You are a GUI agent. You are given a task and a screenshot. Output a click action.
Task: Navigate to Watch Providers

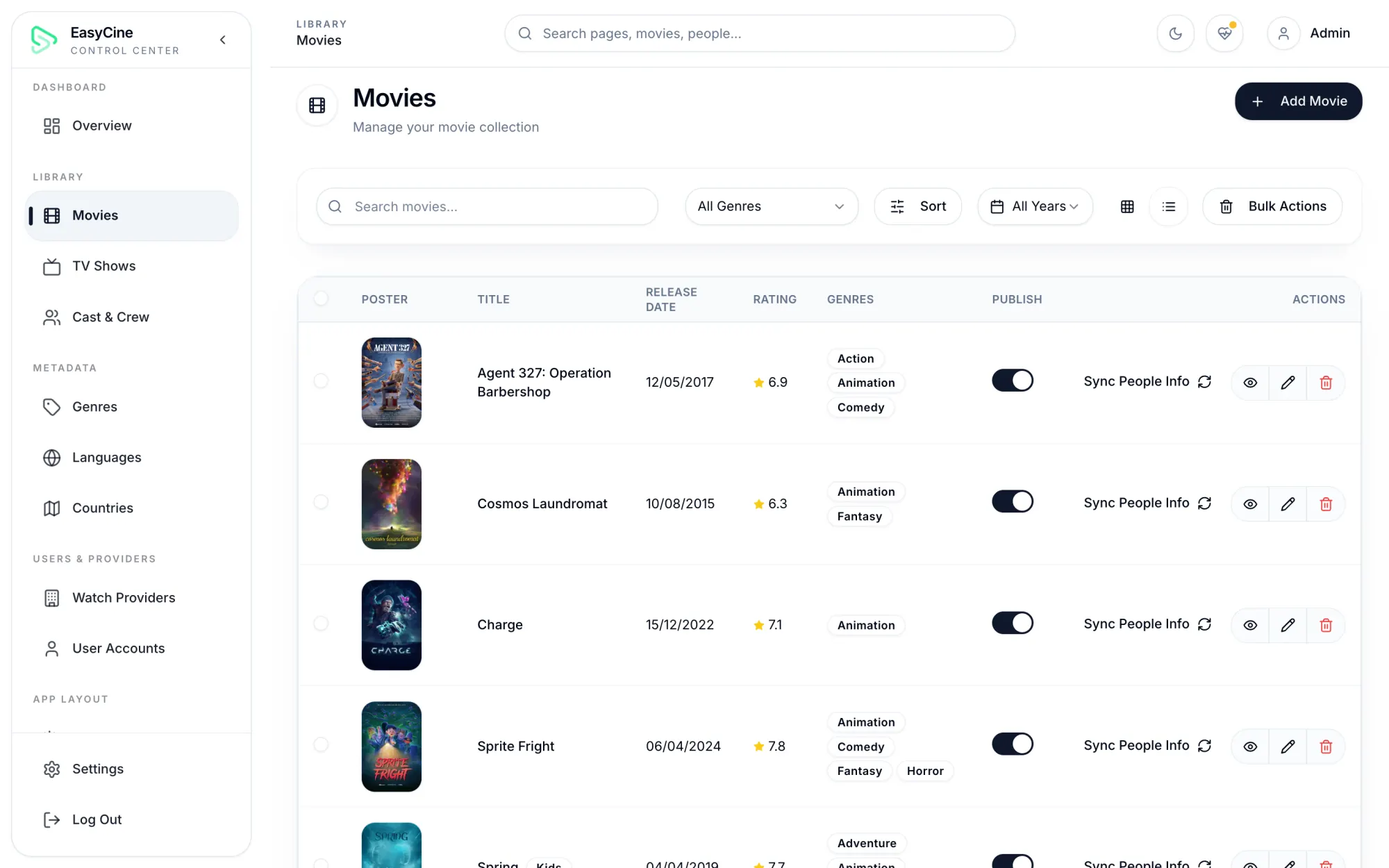click(131, 597)
